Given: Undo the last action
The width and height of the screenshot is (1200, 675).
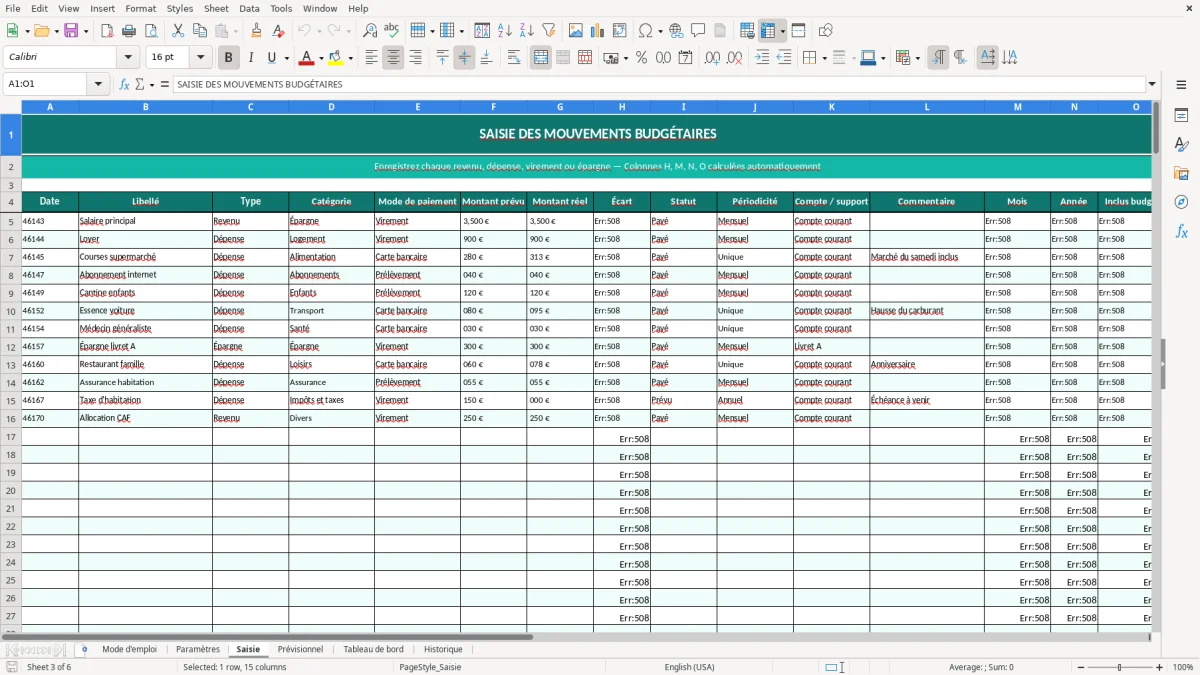Looking at the screenshot, I should 305,31.
